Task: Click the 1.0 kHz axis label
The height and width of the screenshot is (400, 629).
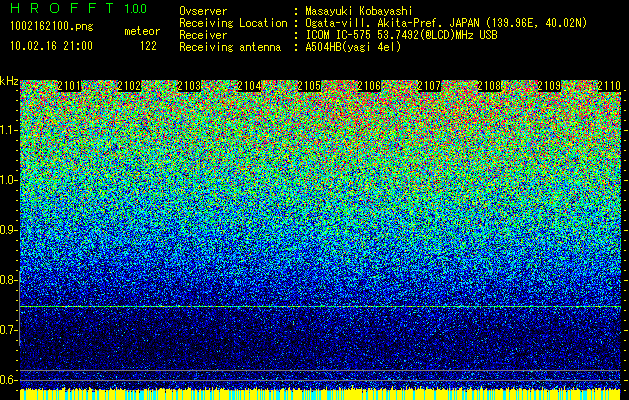Action: click(9, 181)
